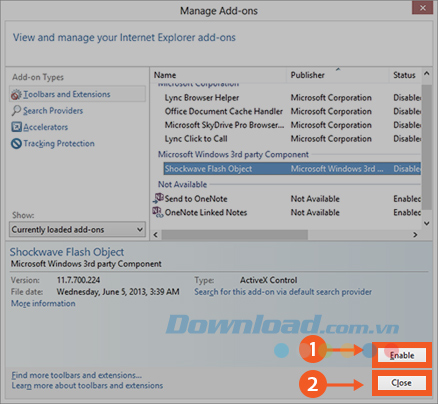Click the list scroll-down arrow
This screenshot has width=438, height=404.
(x=426, y=223)
